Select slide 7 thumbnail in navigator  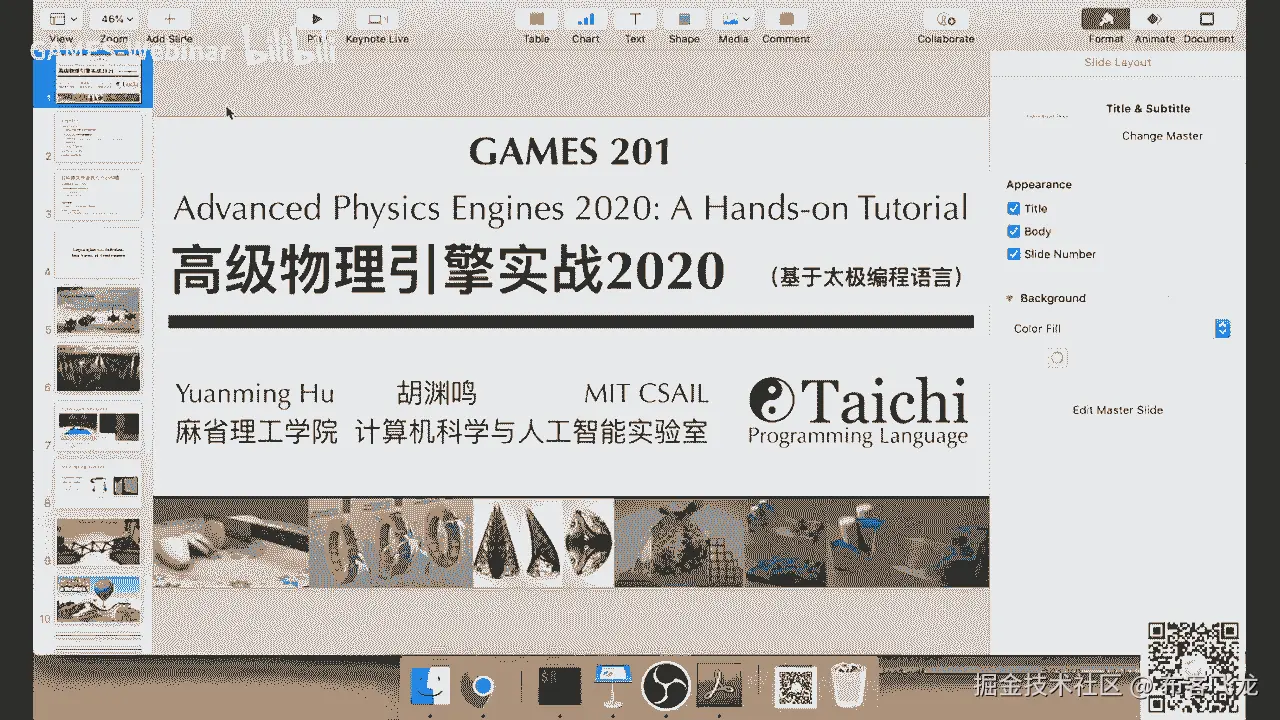(x=97, y=426)
